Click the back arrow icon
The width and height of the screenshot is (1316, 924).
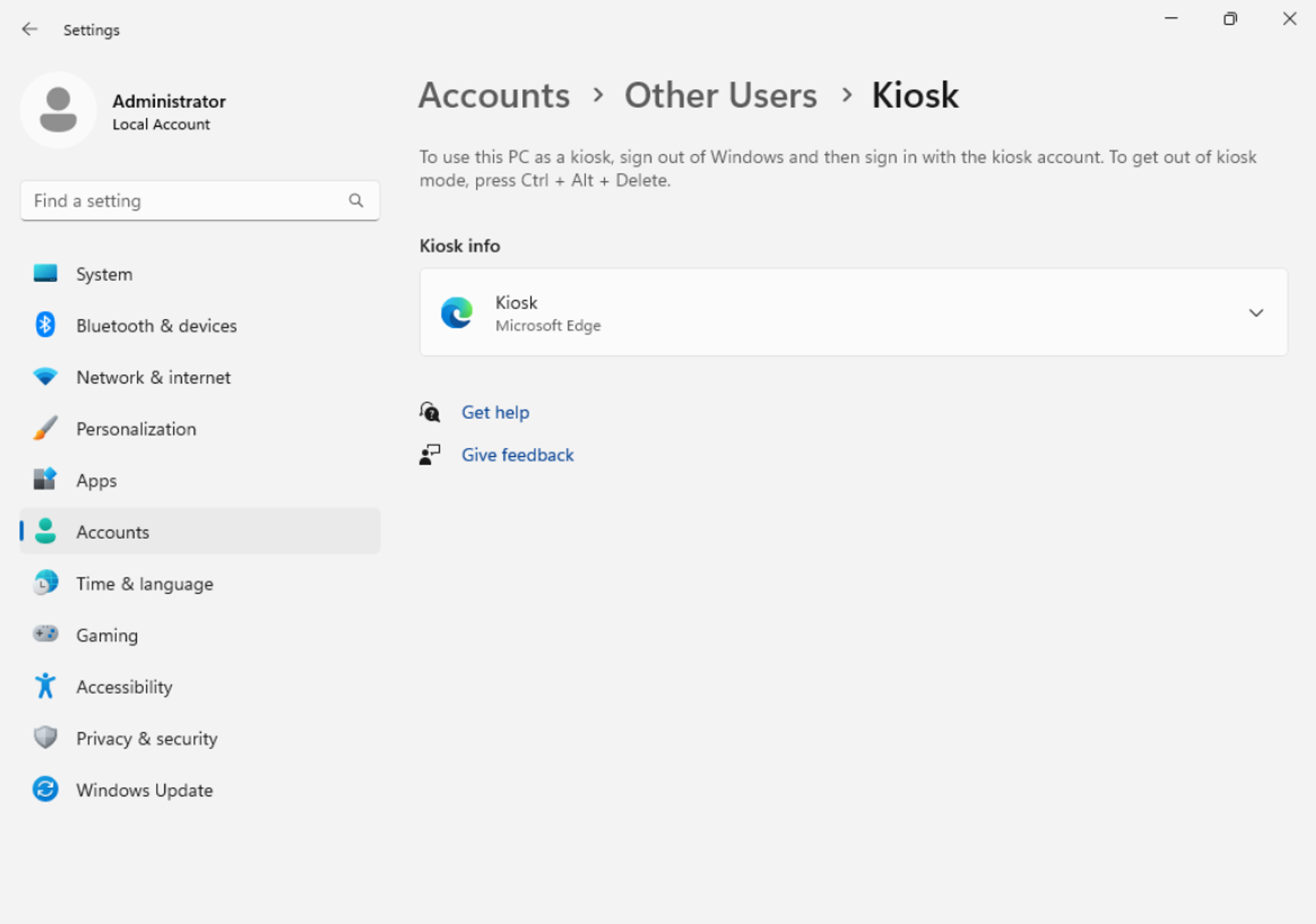point(29,29)
